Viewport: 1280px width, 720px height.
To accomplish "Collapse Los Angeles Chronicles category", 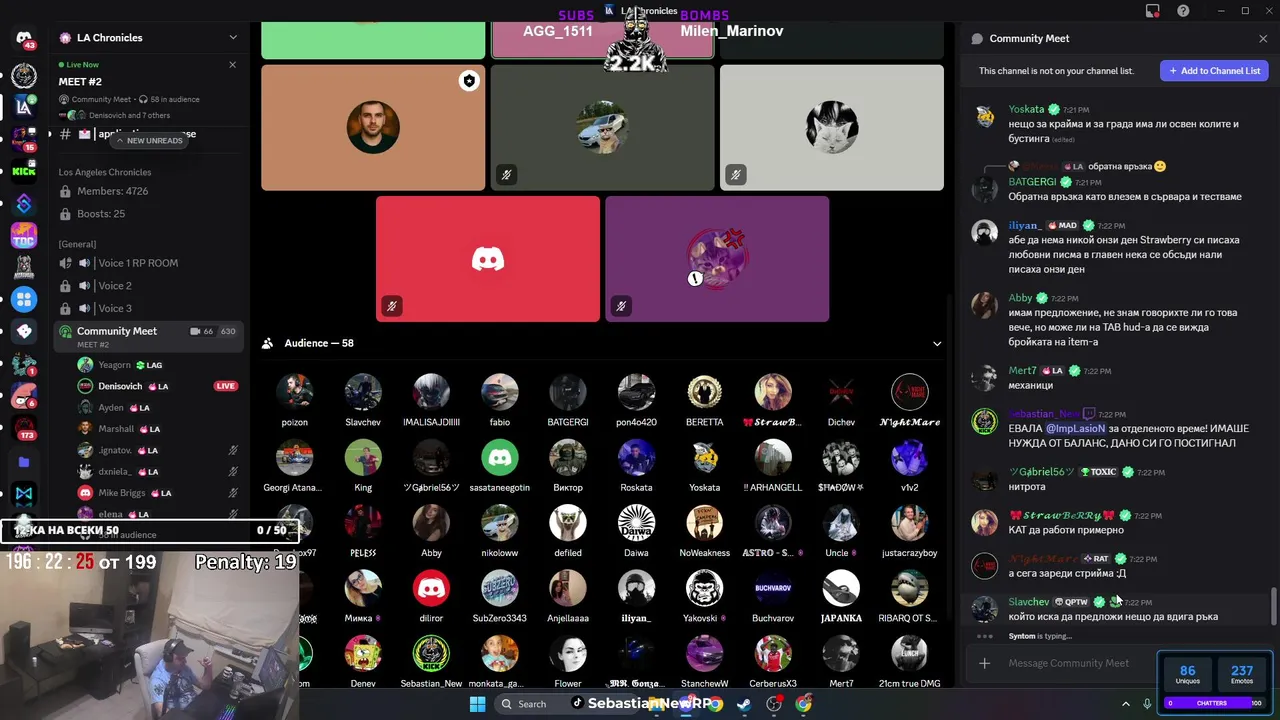I will (x=105, y=172).
